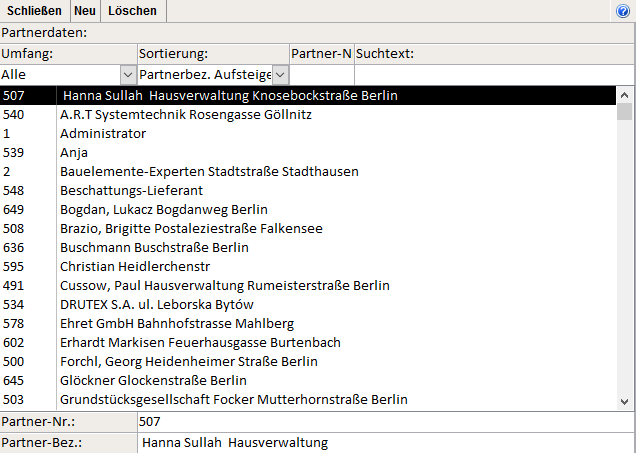Click the Partner-Nr. field showing 507
This screenshot has width=636, height=453.
pyautogui.click(x=386, y=422)
